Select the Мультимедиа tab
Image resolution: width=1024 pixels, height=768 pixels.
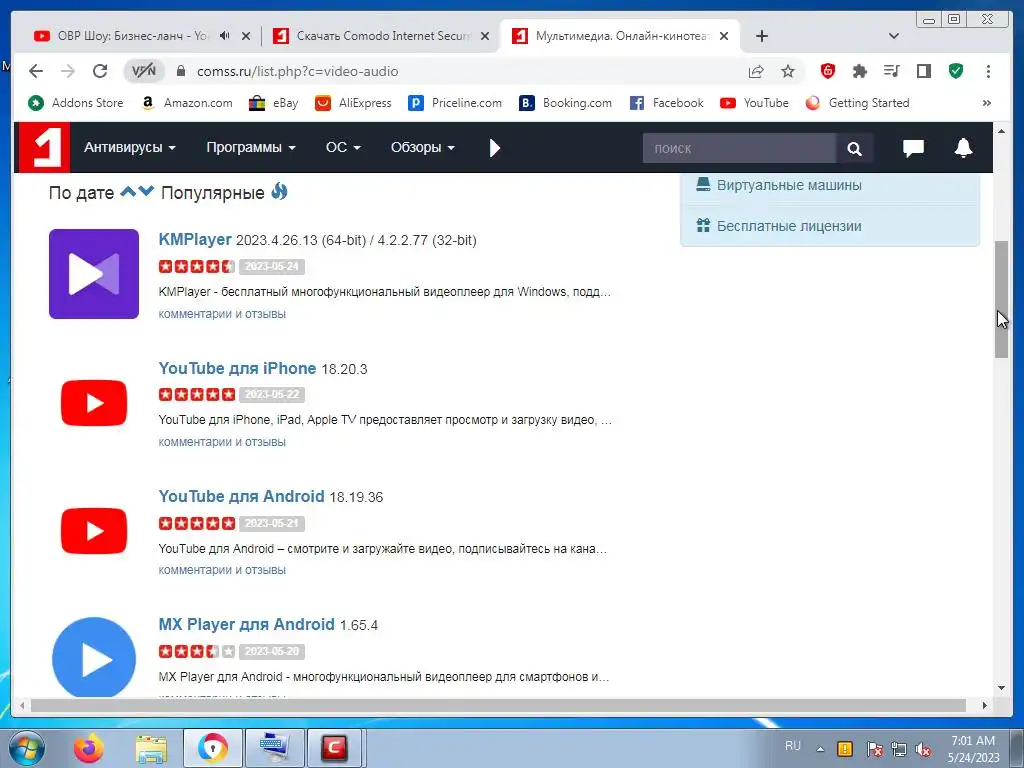coord(620,36)
